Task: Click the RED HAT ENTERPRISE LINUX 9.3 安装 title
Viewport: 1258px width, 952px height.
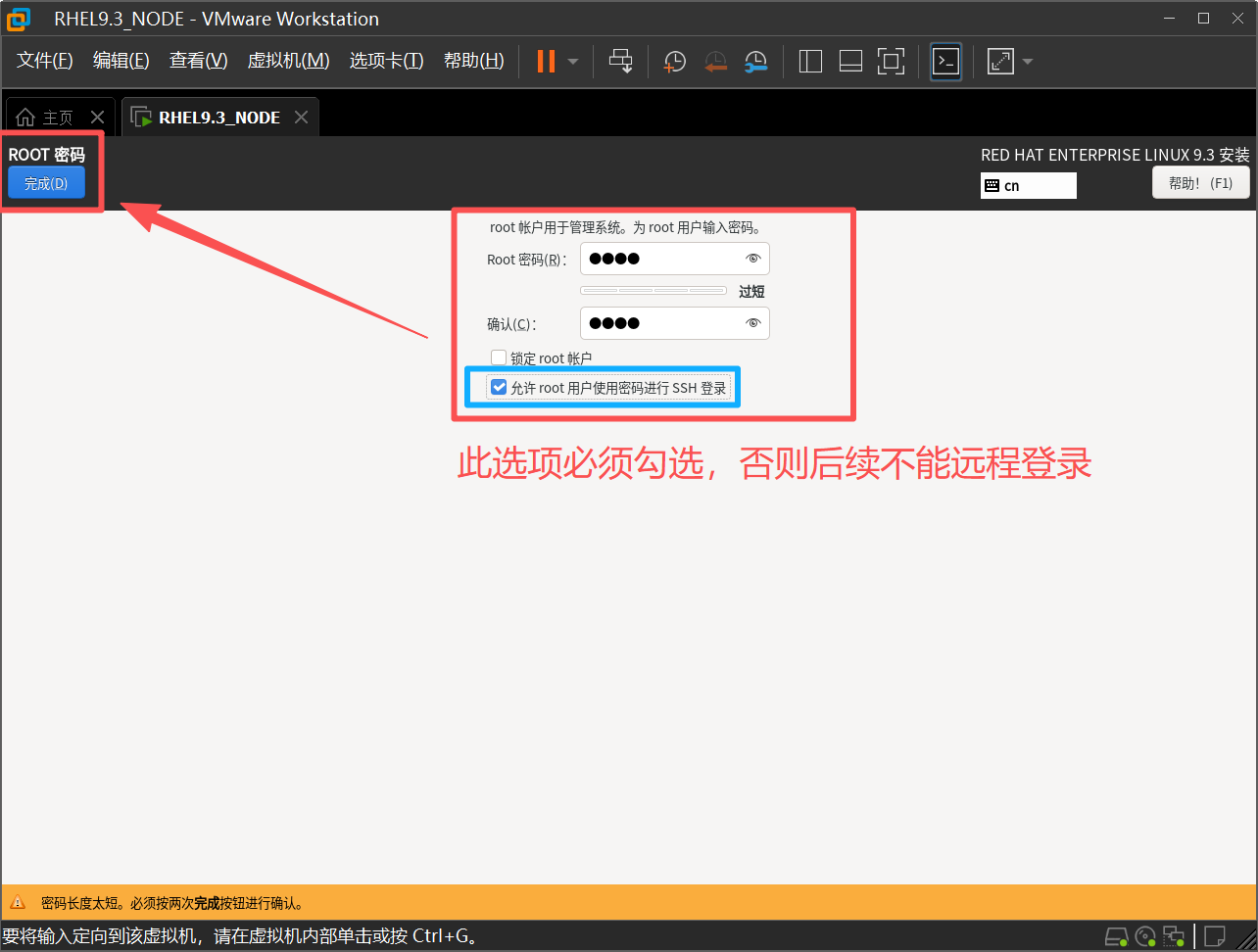Action: (1115, 155)
